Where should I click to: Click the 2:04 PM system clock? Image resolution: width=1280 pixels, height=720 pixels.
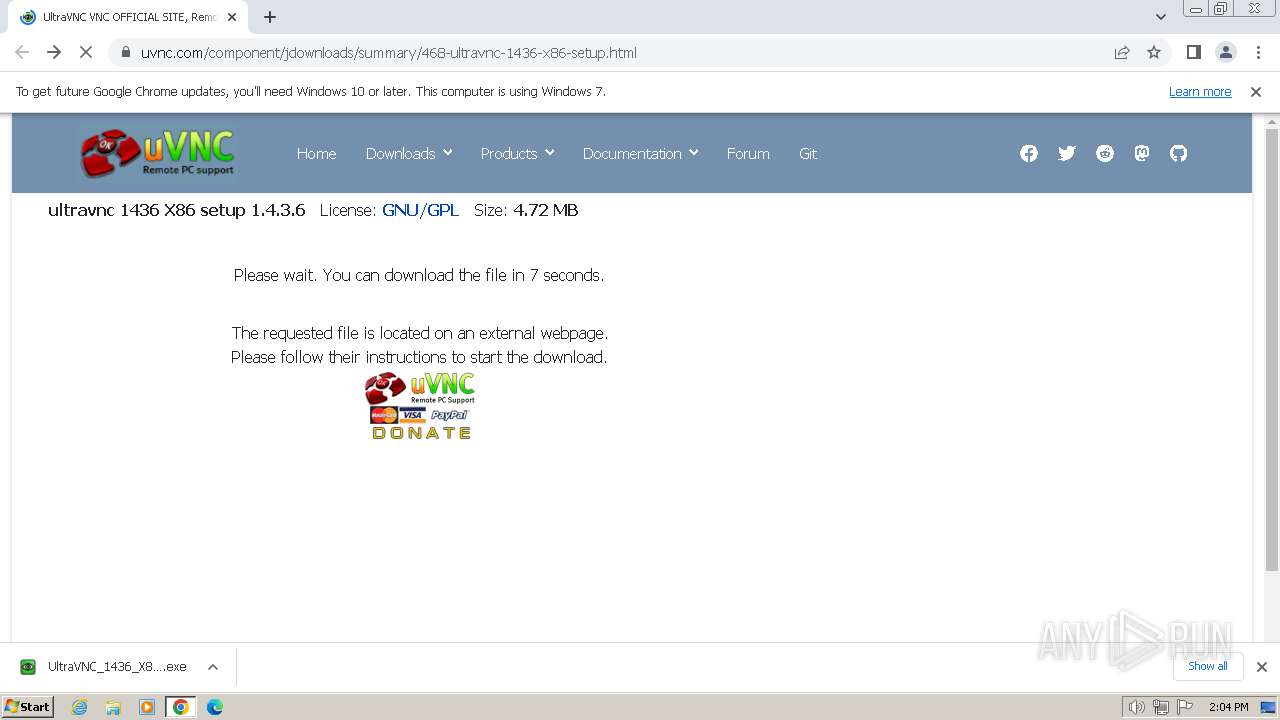point(1228,707)
